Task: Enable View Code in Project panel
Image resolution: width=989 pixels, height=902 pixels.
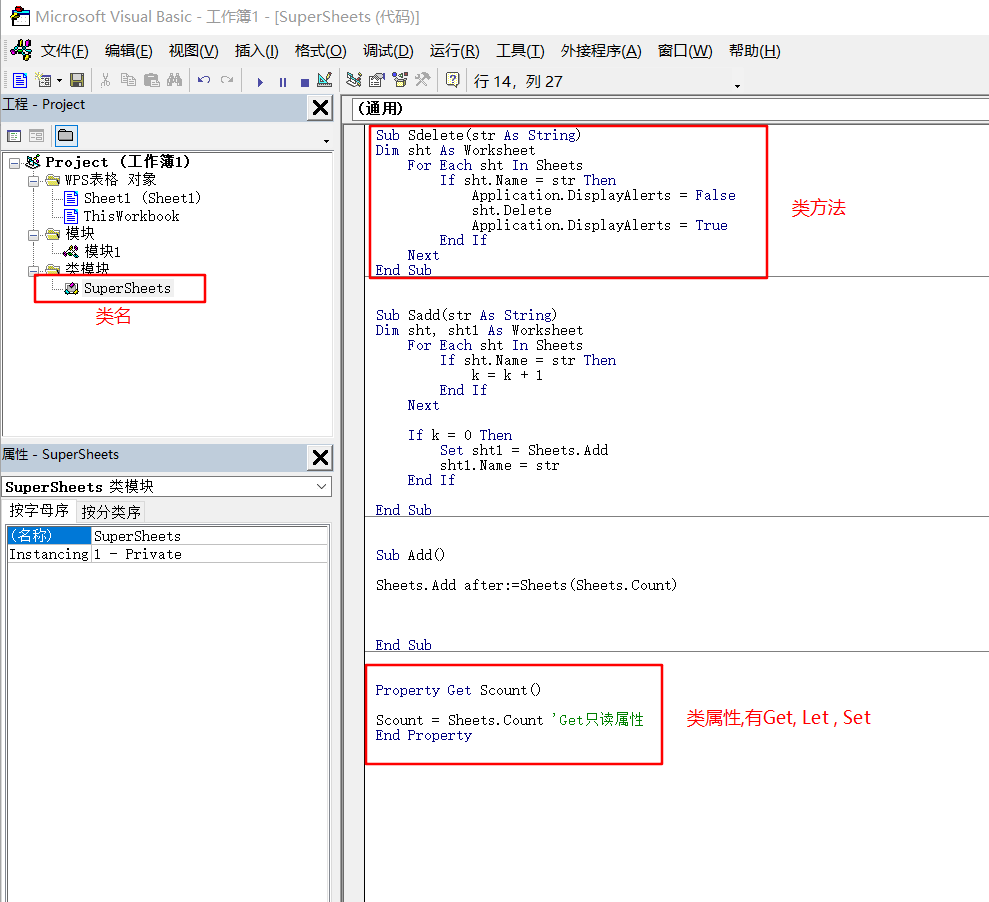Action: (x=13, y=135)
